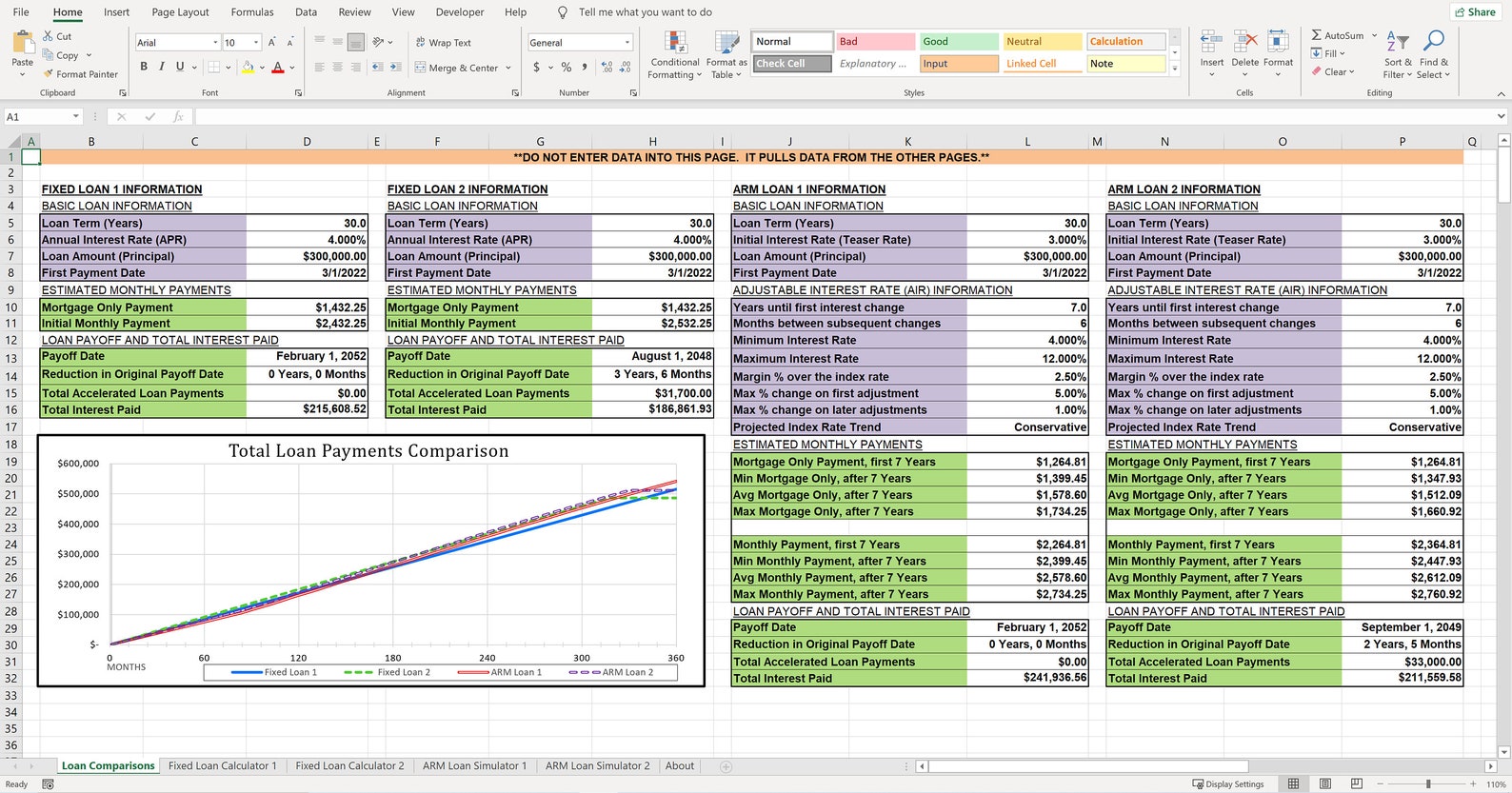
Task: Toggle Italic formatting
Action: (x=162, y=67)
